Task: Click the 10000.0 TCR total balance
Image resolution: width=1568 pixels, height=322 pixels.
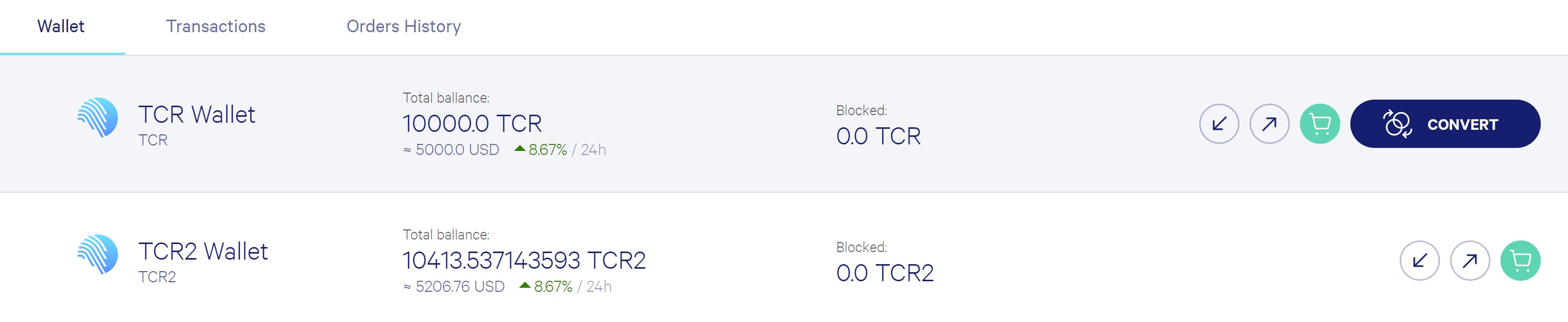Action: pos(472,124)
